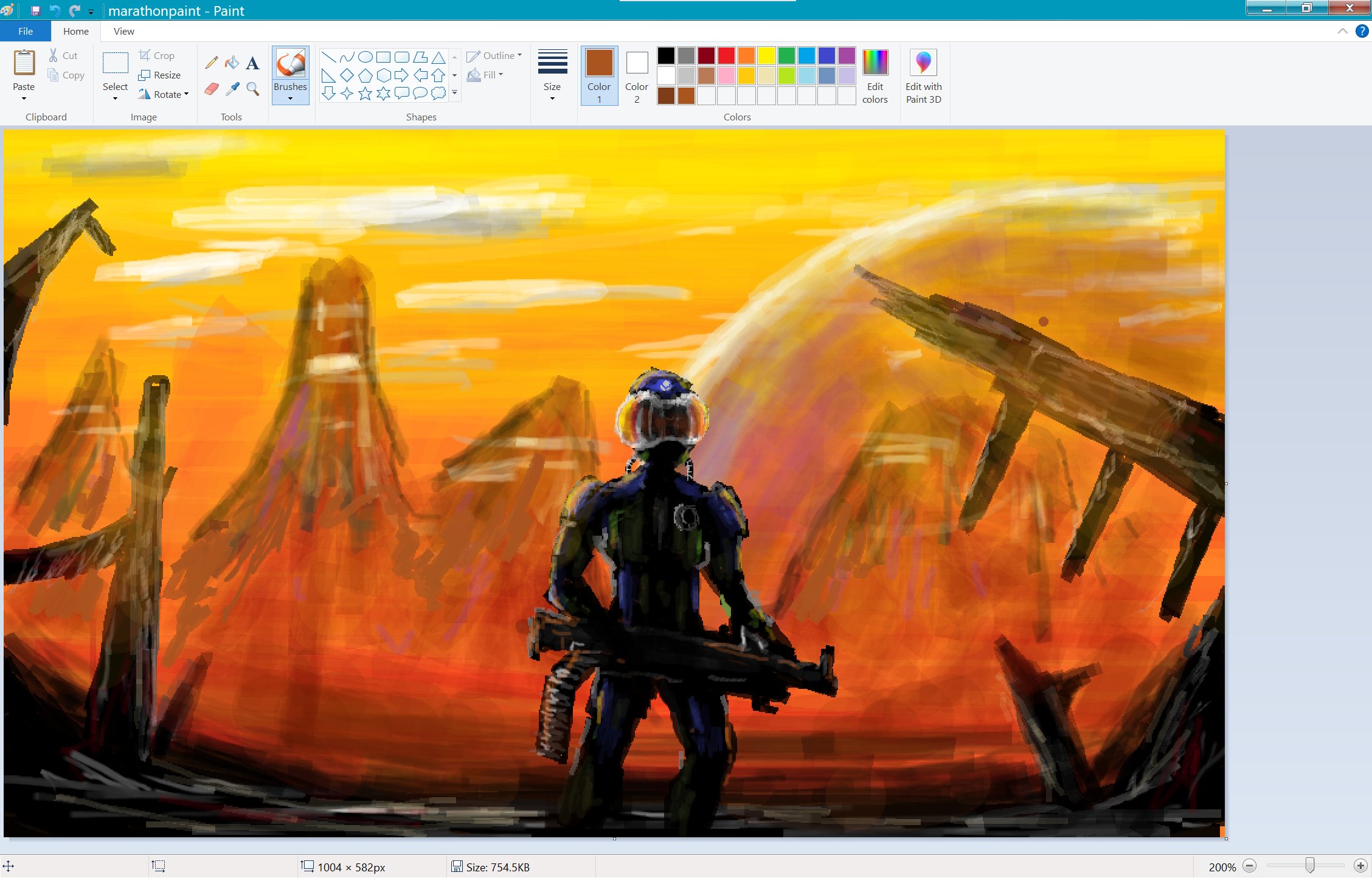Expand the Brushes dropdown arrow
The width and height of the screenshot is (1372, 878).
pos(290,99)
